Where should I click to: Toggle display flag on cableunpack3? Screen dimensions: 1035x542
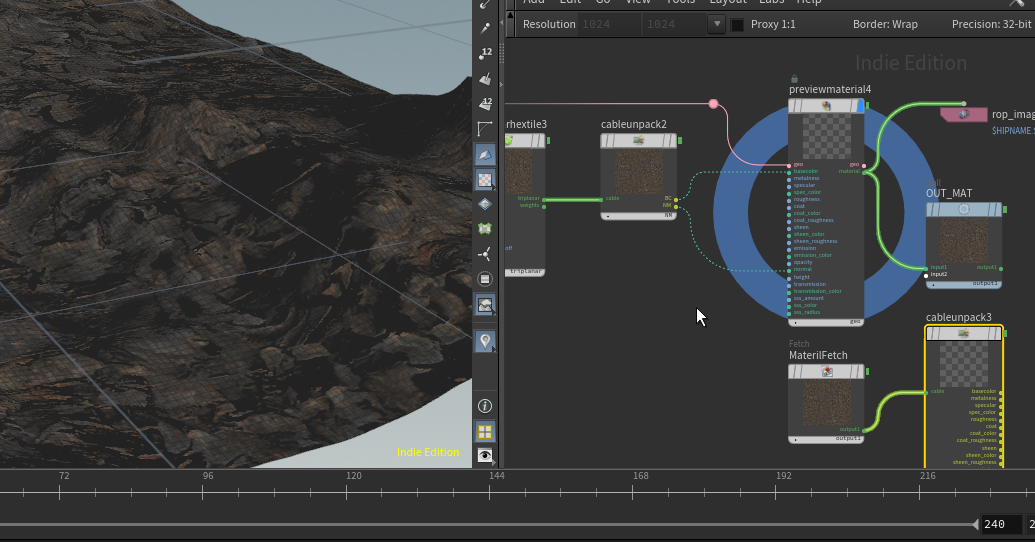1005,333
